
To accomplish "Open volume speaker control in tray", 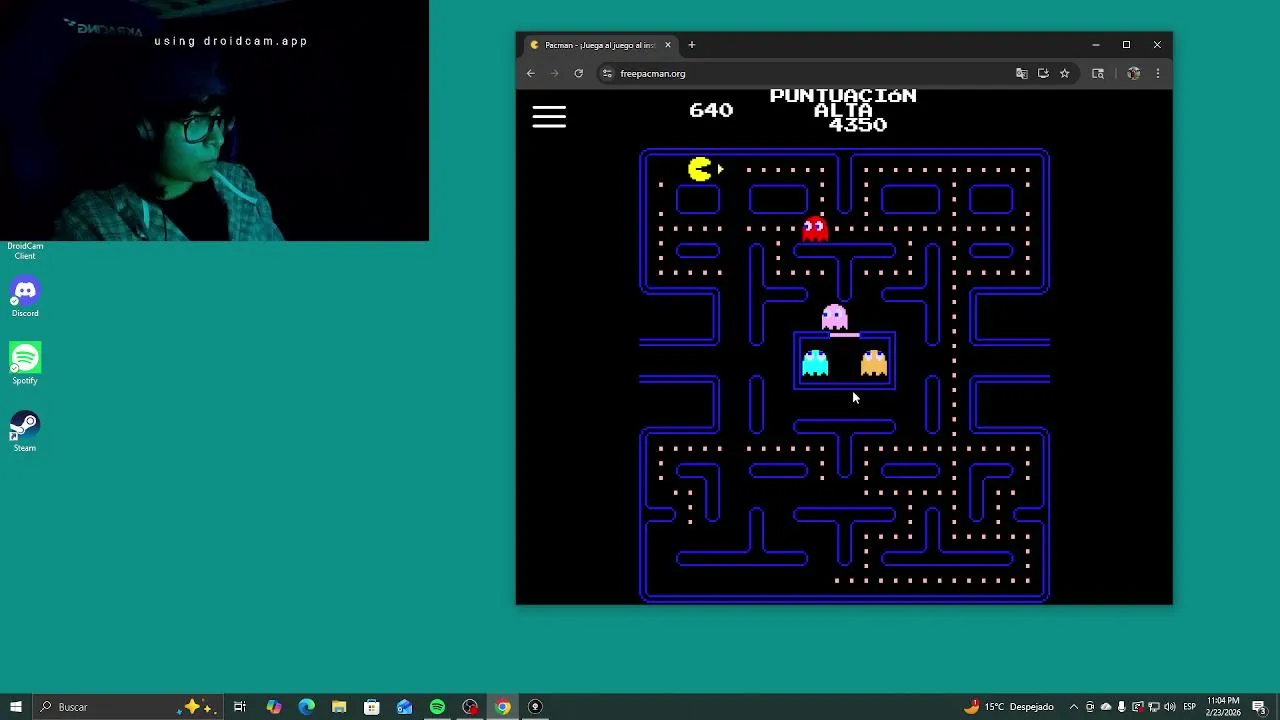I will coord(1169,707).
